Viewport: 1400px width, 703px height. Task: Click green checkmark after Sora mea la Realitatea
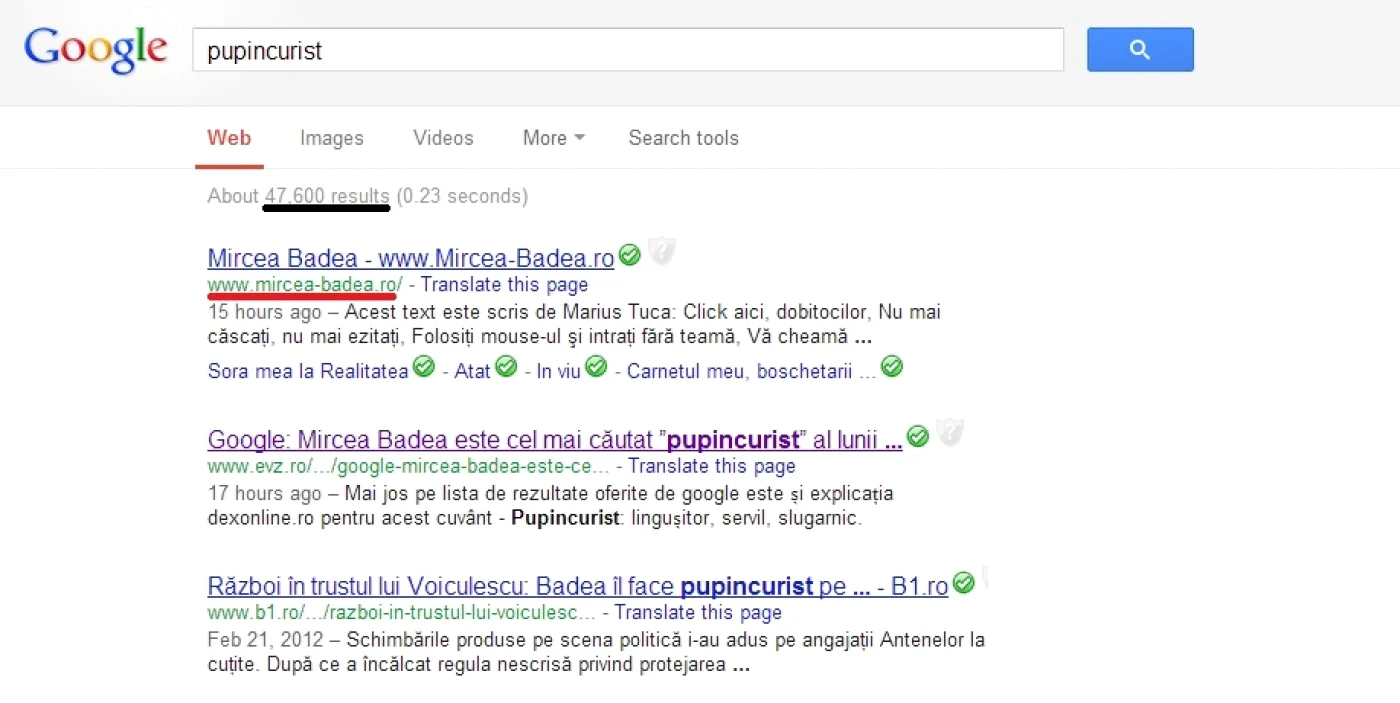pos(424,367)
